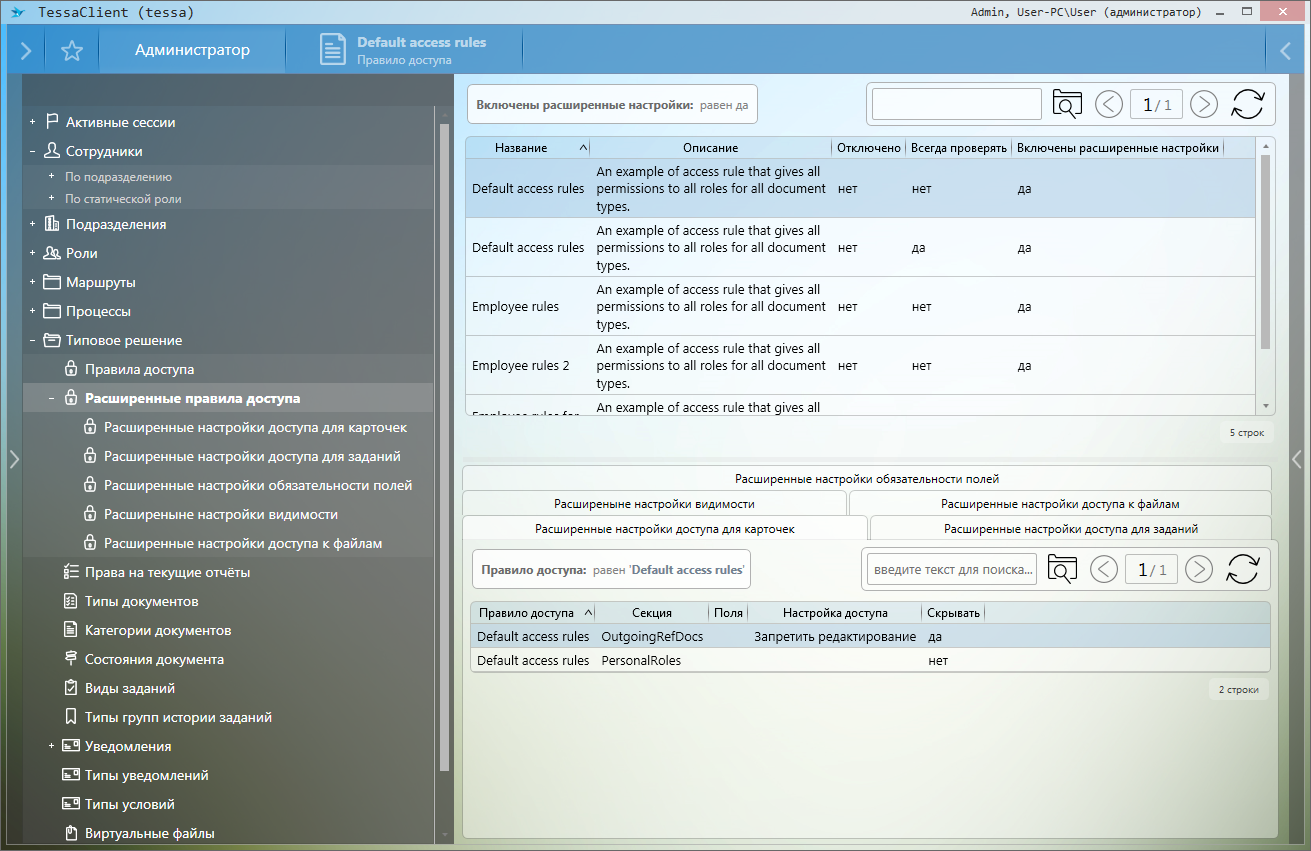Image resolution: width=1311 pixels, height=851 pixels.
Task: Click the Default access rules document icon
Action: click(333, 50)
